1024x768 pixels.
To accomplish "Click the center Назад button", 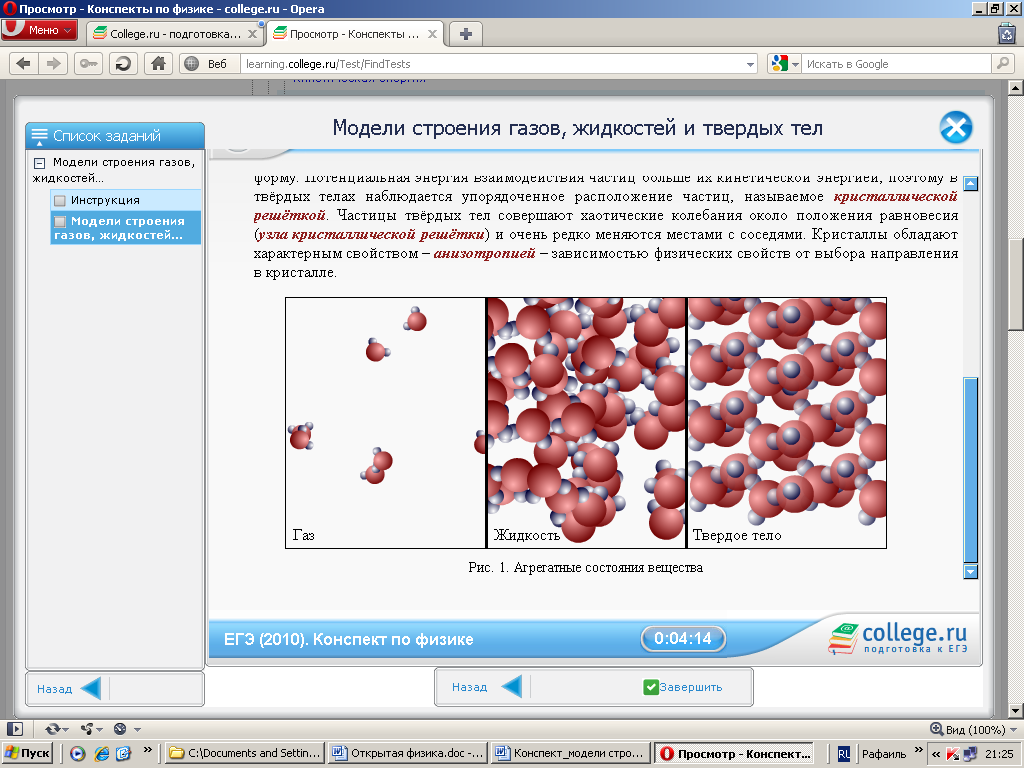I will coord(487,687).
